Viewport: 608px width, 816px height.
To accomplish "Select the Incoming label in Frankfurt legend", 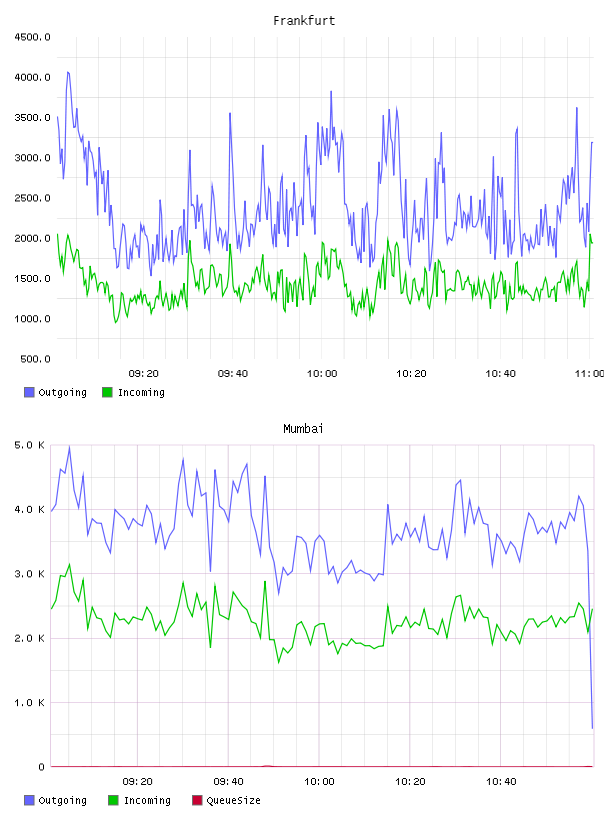I will coord(141,392).
